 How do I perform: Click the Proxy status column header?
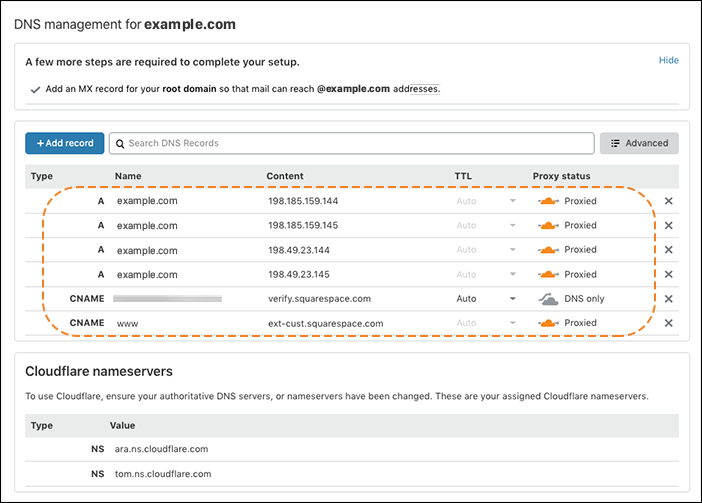click(x=561, y=176)
